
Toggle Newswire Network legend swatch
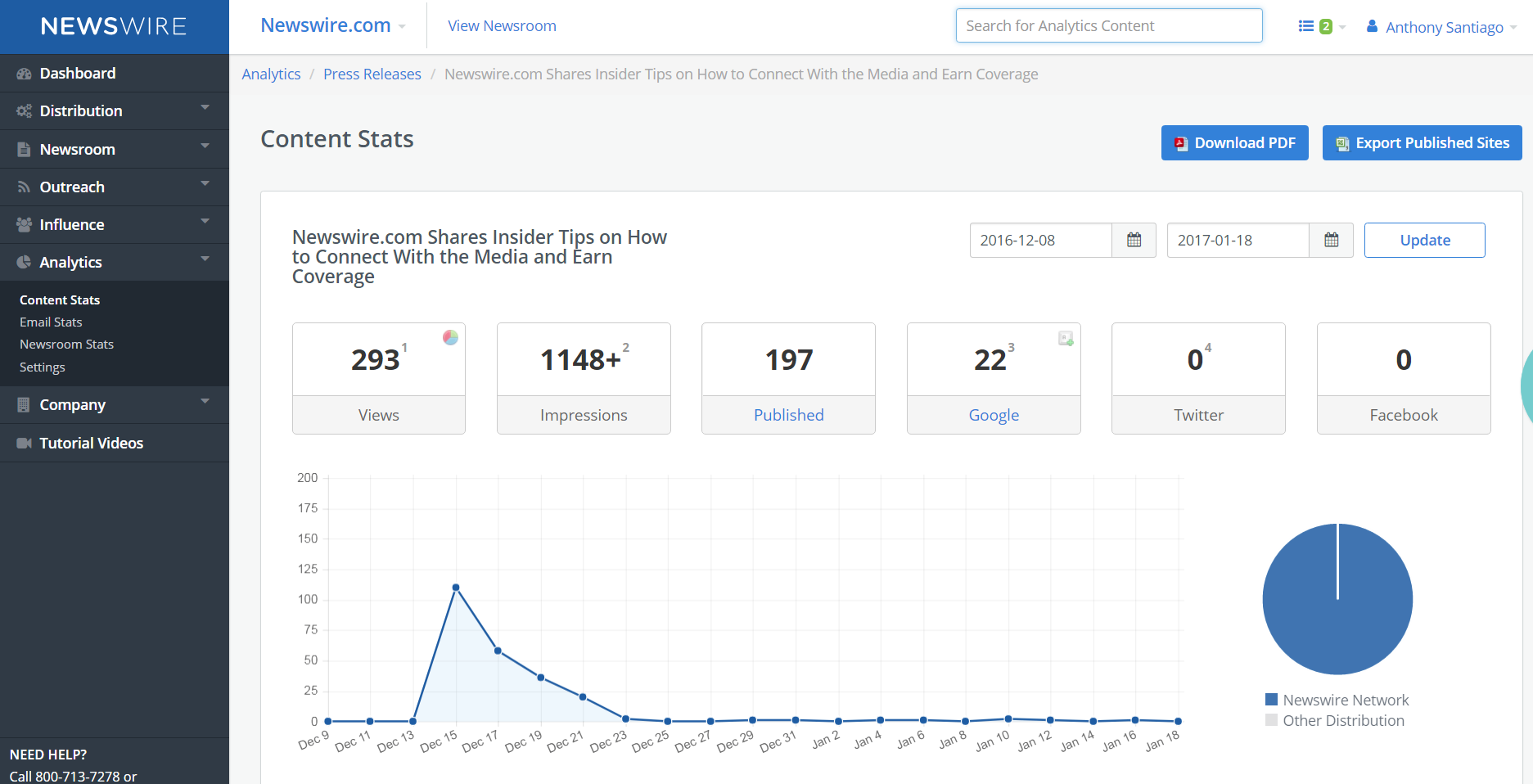[x=1271, y=700]
